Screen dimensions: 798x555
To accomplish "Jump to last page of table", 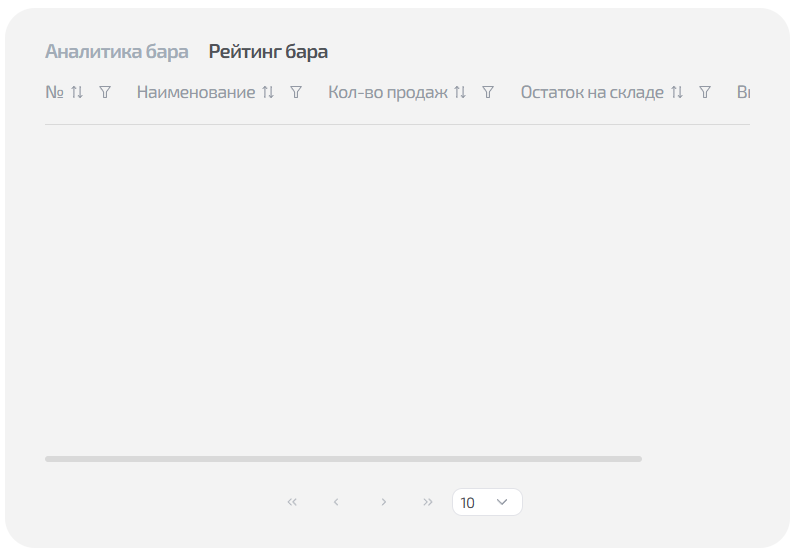I will [x=428, y=502].
